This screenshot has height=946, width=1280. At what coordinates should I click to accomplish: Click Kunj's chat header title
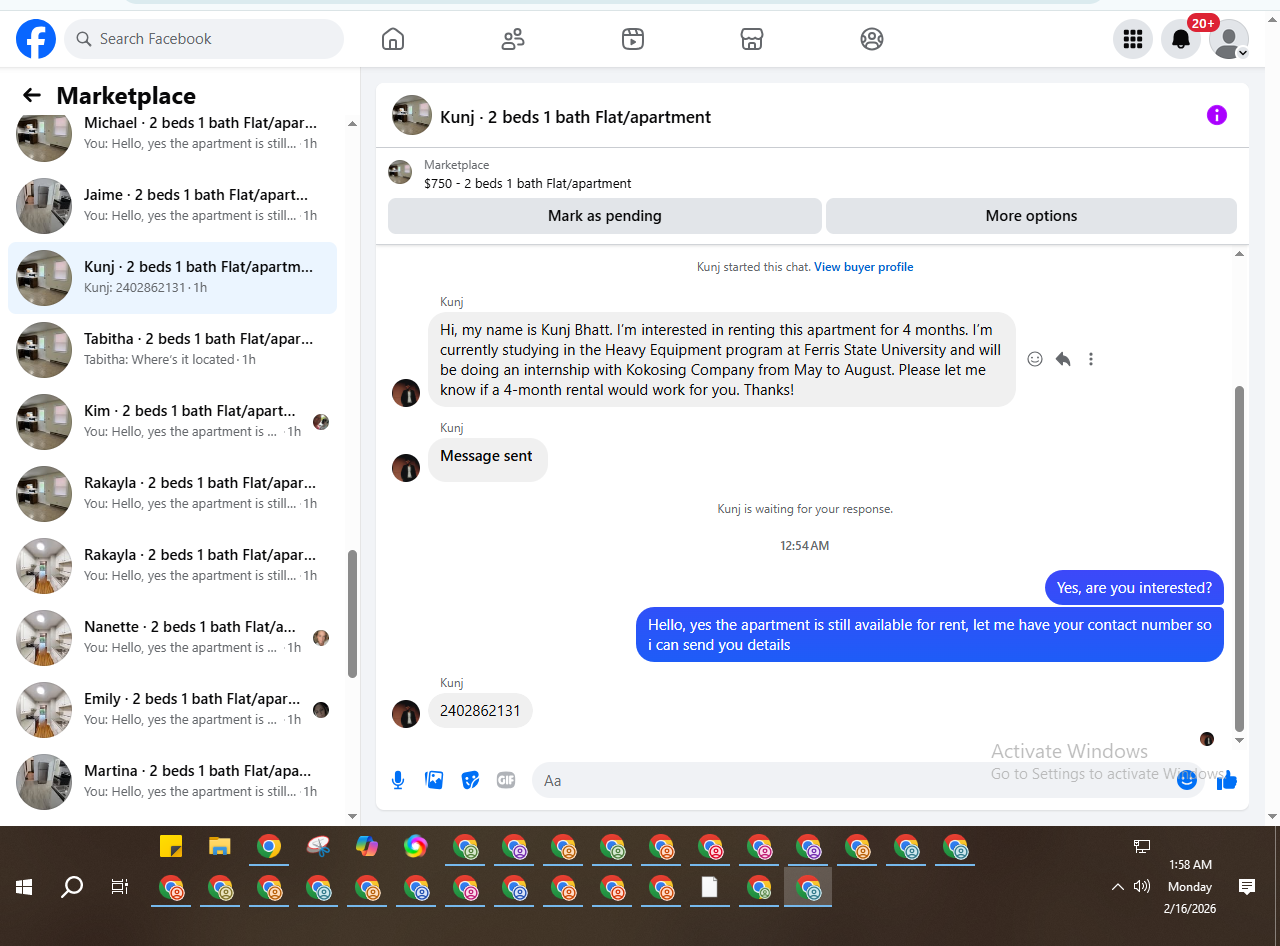point(575,117)
